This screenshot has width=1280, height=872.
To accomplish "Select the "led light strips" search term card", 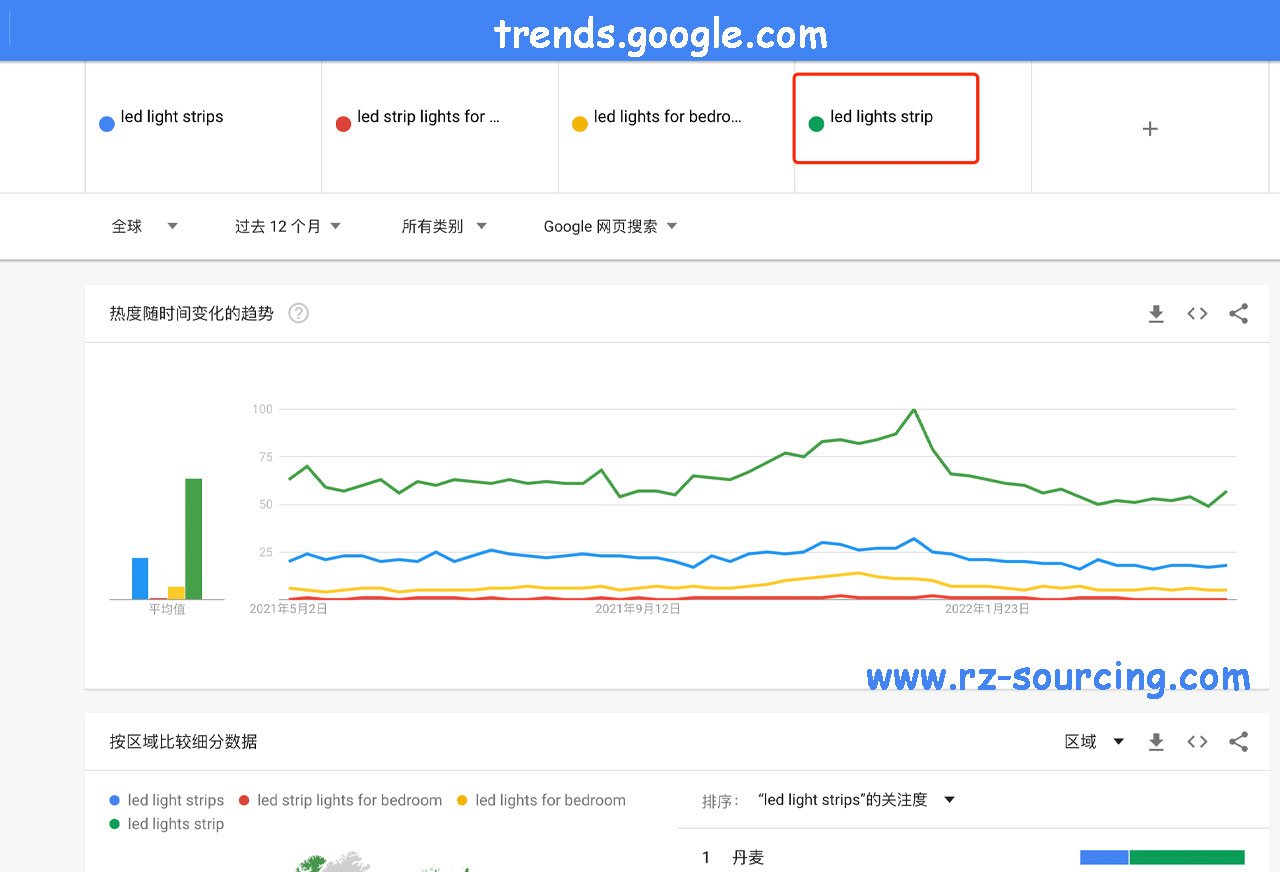I will coord(203,128).
